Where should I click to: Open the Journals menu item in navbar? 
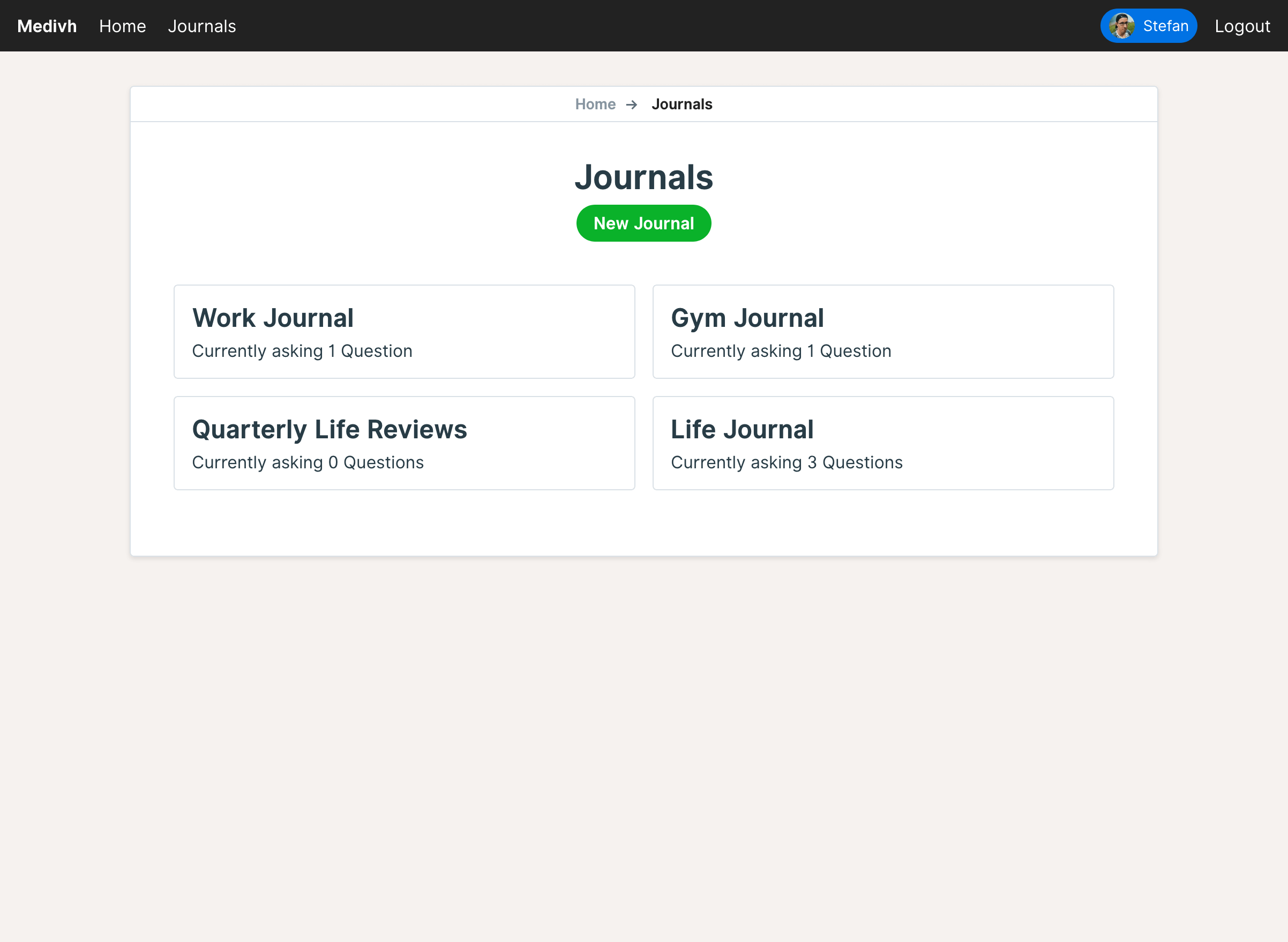(x=201, y=26)
